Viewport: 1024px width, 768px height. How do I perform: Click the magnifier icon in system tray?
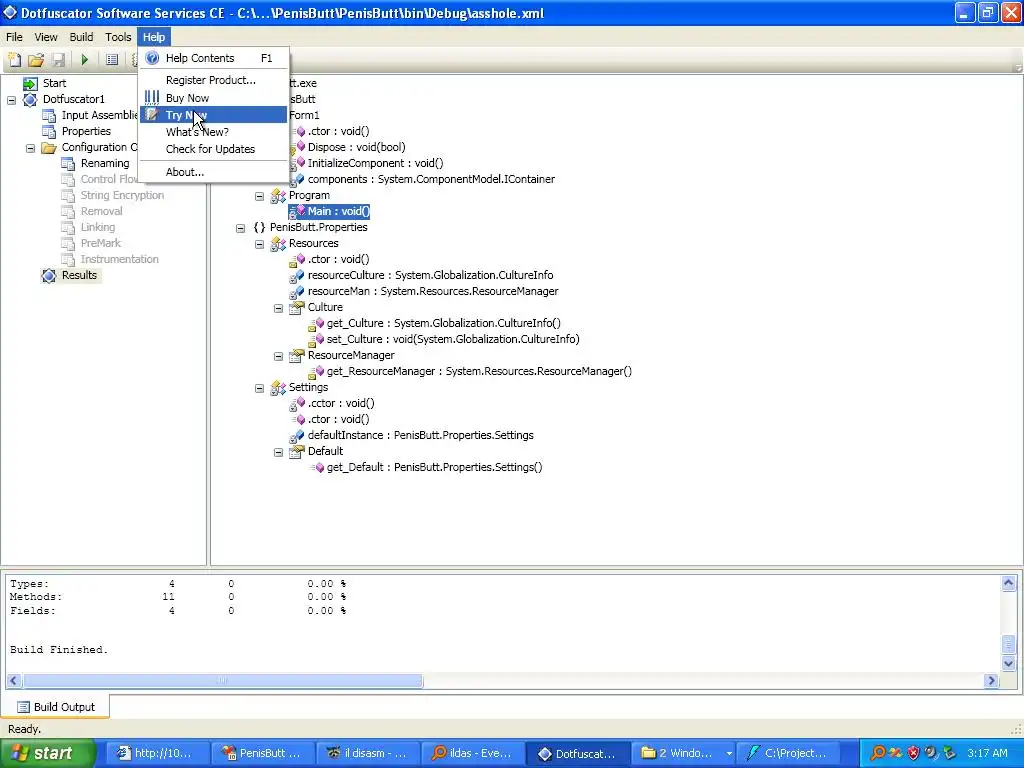[878, 753]
